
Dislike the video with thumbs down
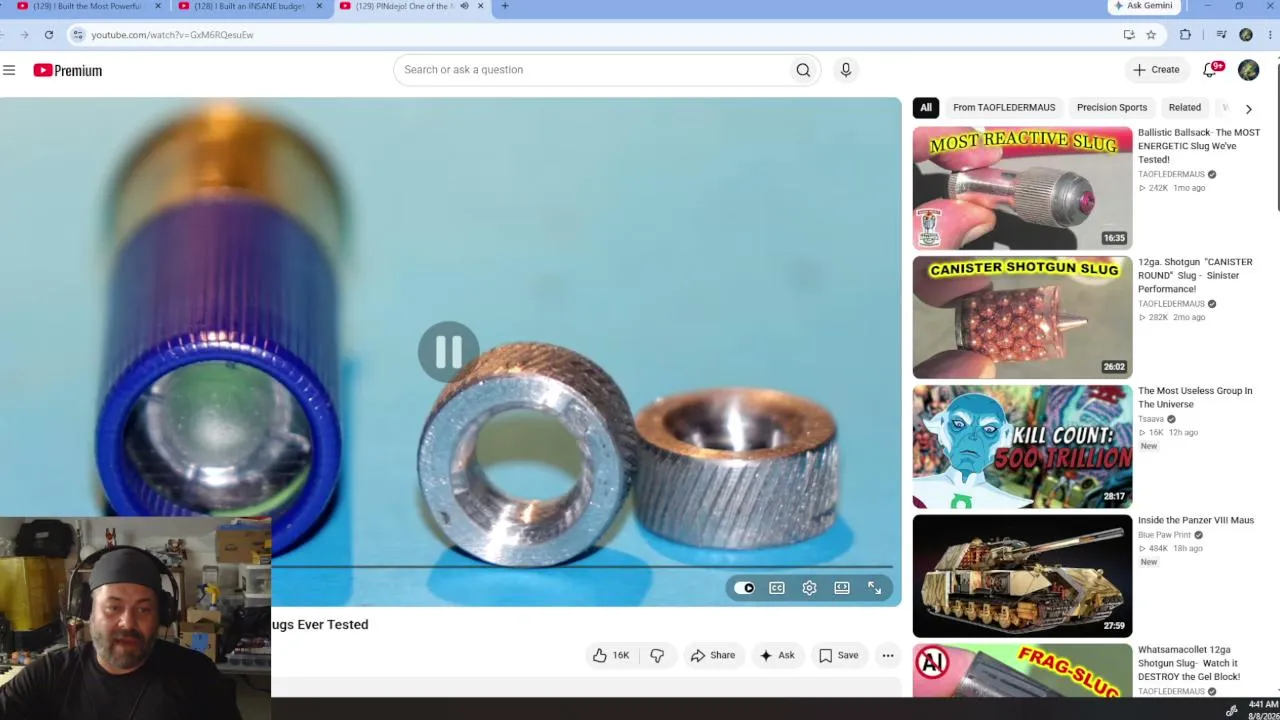(657, 655)
